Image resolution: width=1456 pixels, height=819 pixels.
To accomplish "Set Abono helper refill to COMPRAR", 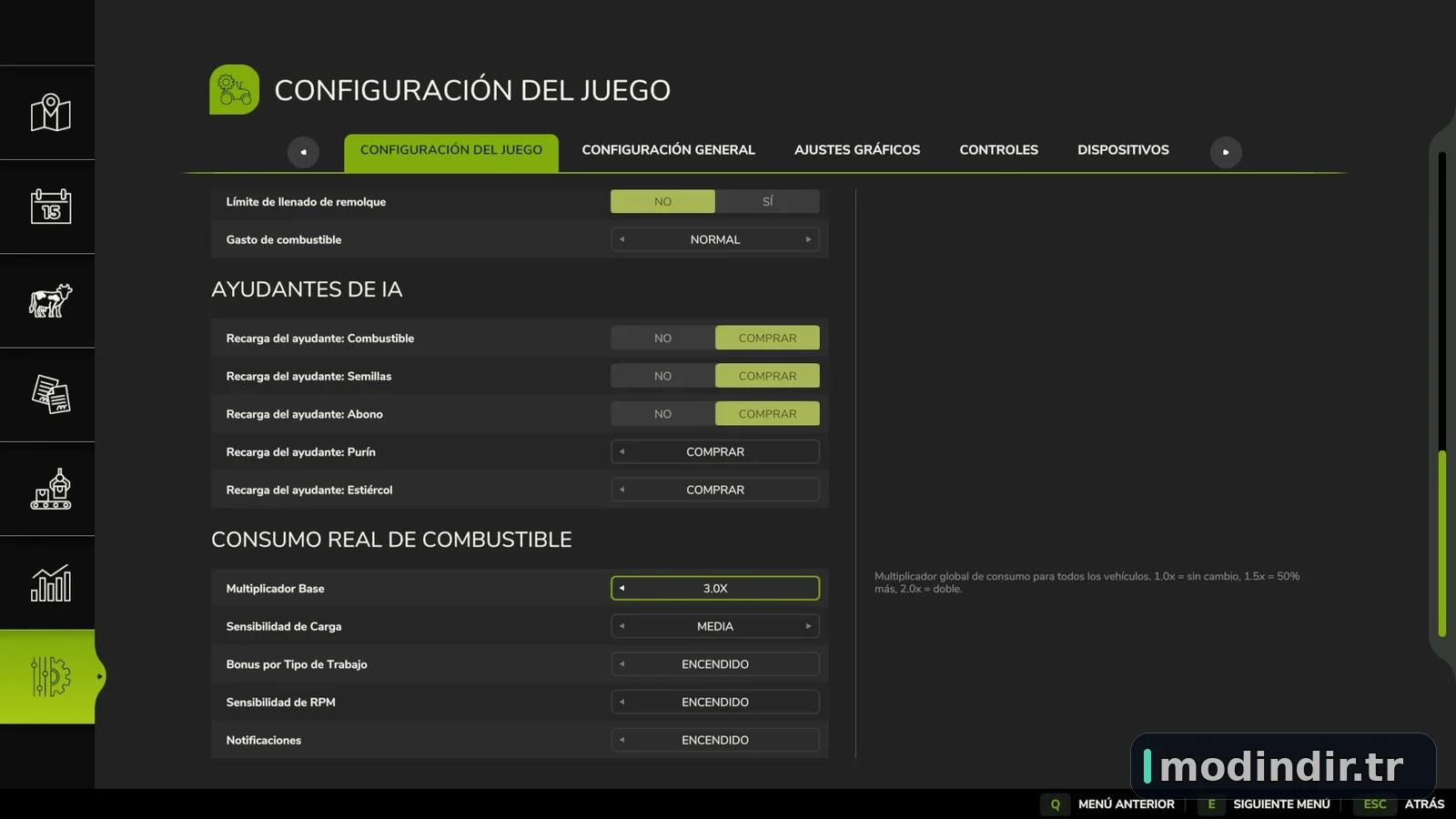I will pyautogui.click(x=767, y=414).
